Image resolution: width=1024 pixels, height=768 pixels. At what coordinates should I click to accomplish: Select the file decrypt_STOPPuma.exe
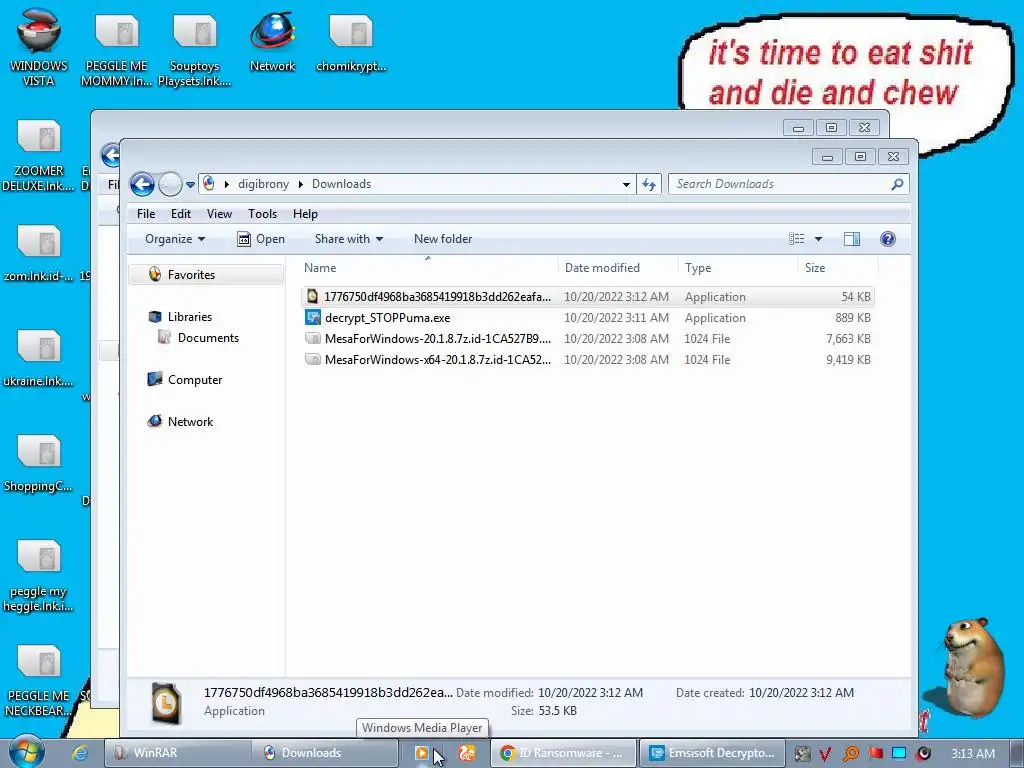(588, 318)
